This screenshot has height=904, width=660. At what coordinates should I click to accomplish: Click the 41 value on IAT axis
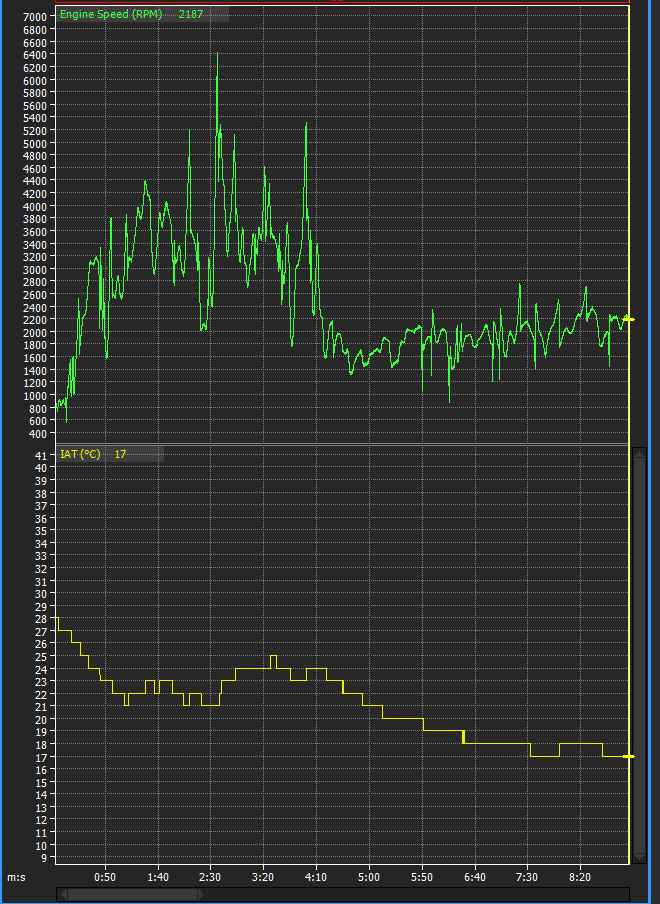41,455
